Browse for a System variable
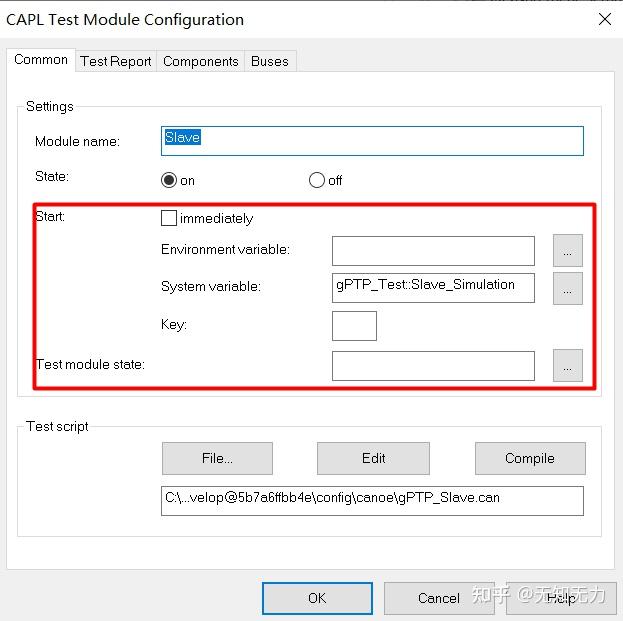Image resolution: width=623 pixels, height=621 pixels. [x=567, y=288]
